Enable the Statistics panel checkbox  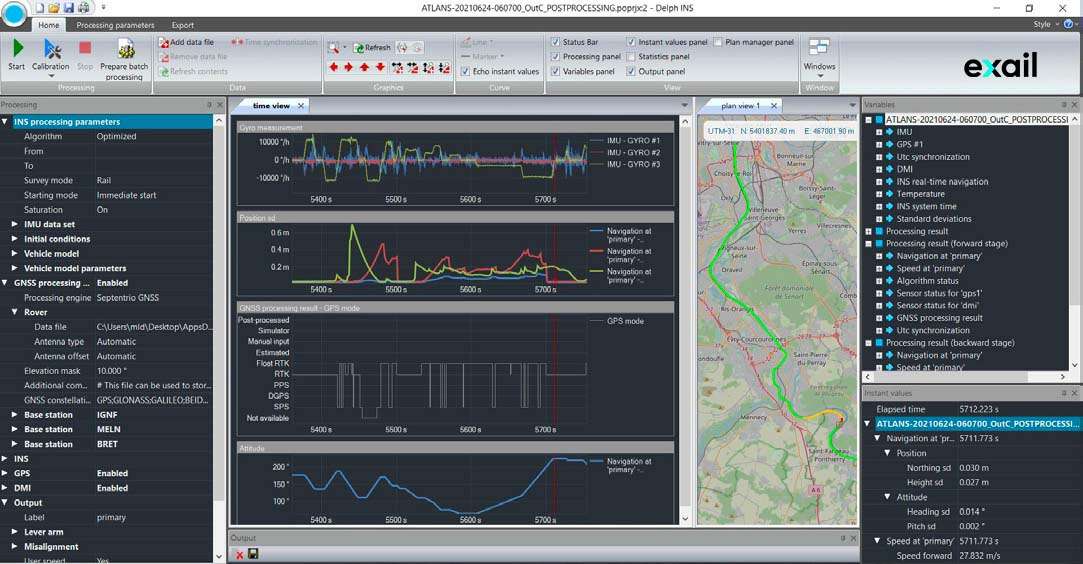(631, 57)
